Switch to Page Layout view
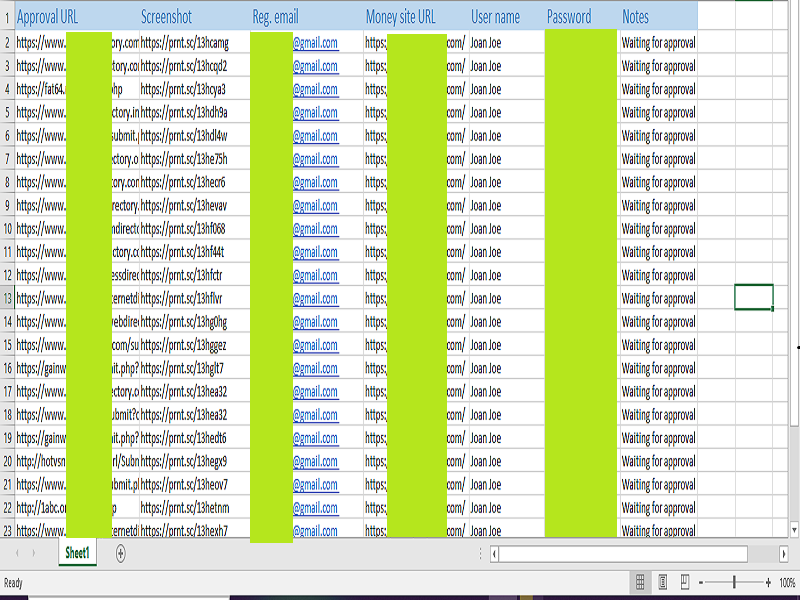800x600 pixels. coord(662,580)
